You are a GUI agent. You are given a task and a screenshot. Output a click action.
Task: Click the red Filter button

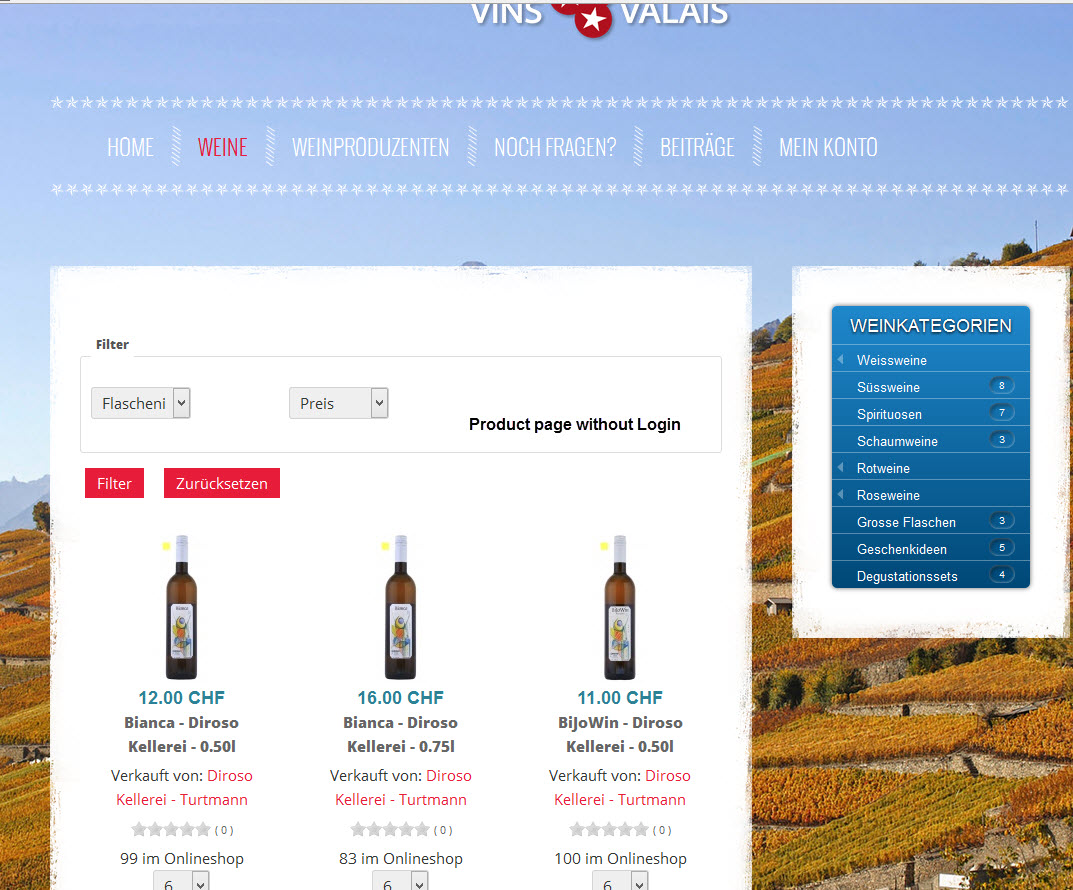pos(114,483)
